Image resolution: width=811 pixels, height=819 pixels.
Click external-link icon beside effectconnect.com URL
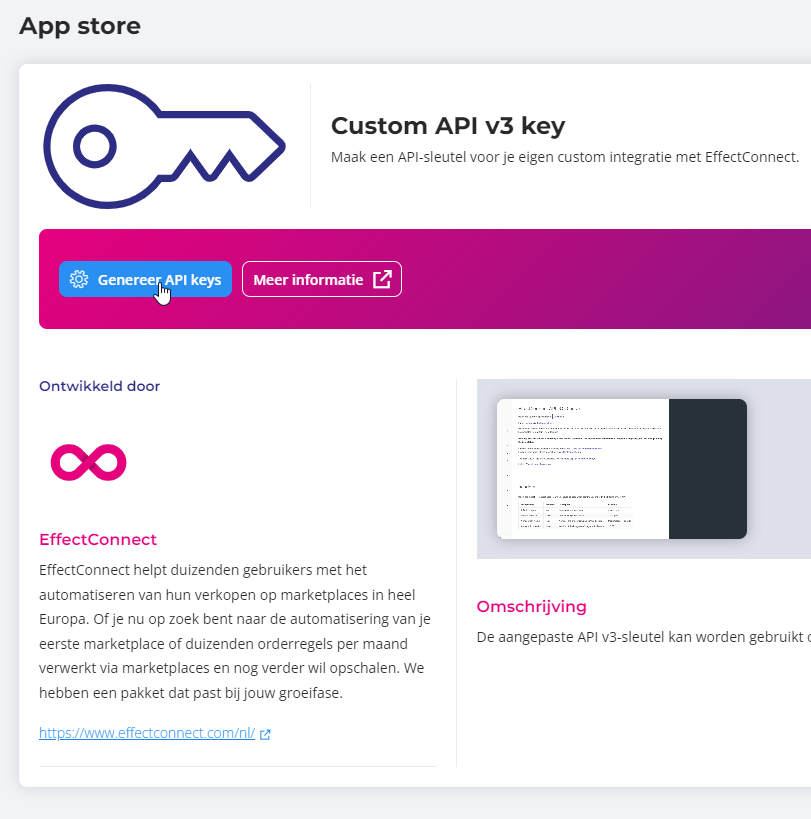click(265, 734)
